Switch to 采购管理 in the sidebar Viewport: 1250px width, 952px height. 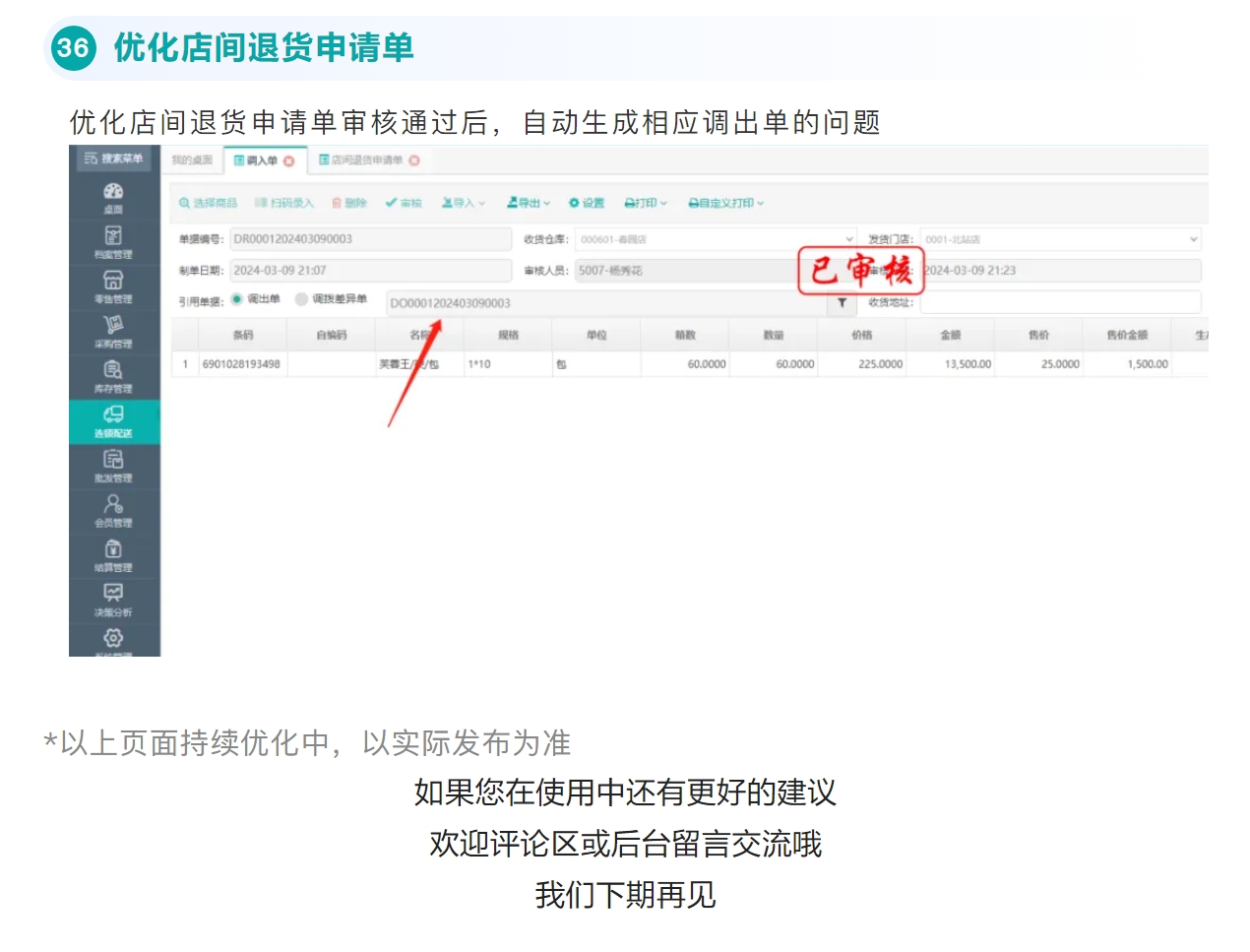[x=113, y=332]
